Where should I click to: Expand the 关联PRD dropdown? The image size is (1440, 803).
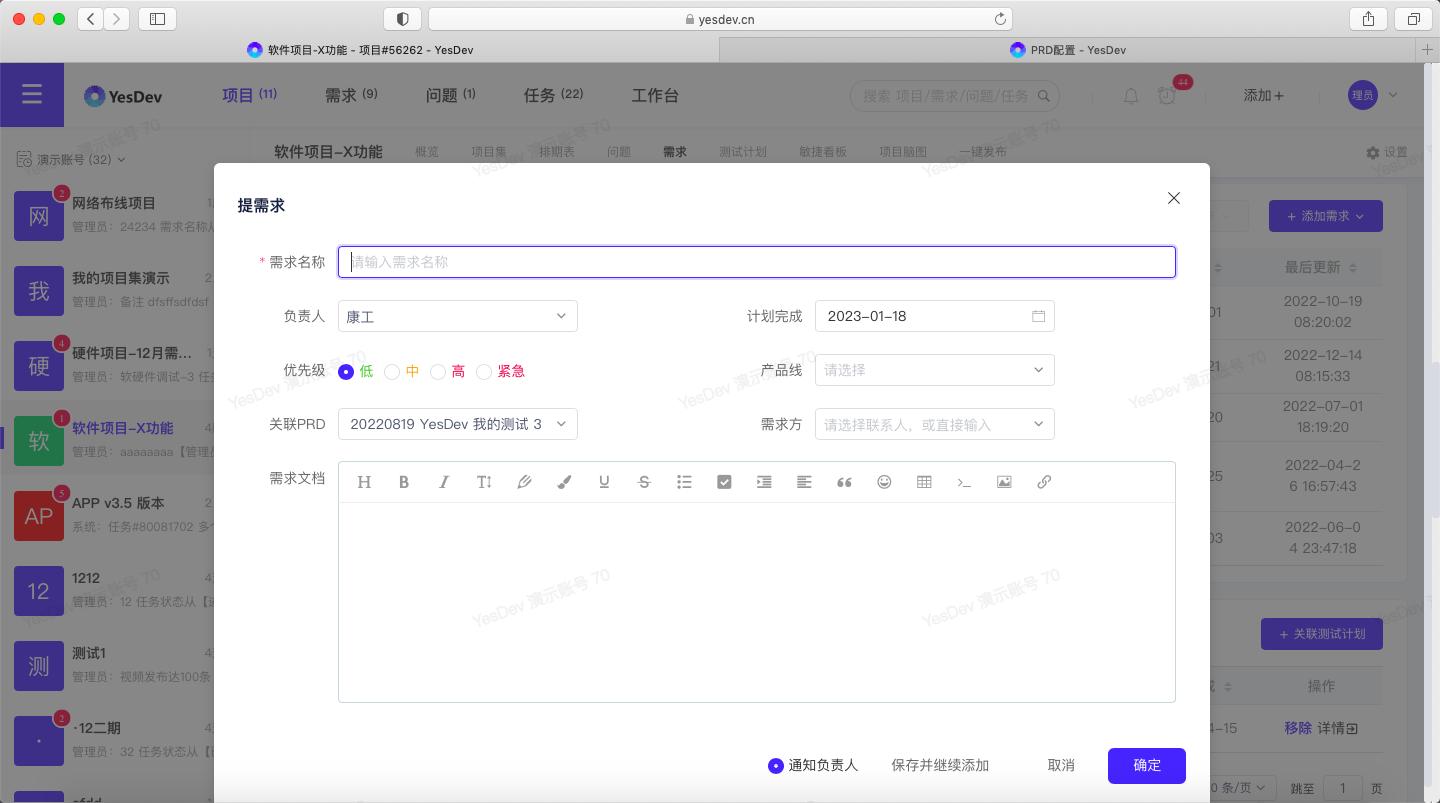tap(457, 424)
